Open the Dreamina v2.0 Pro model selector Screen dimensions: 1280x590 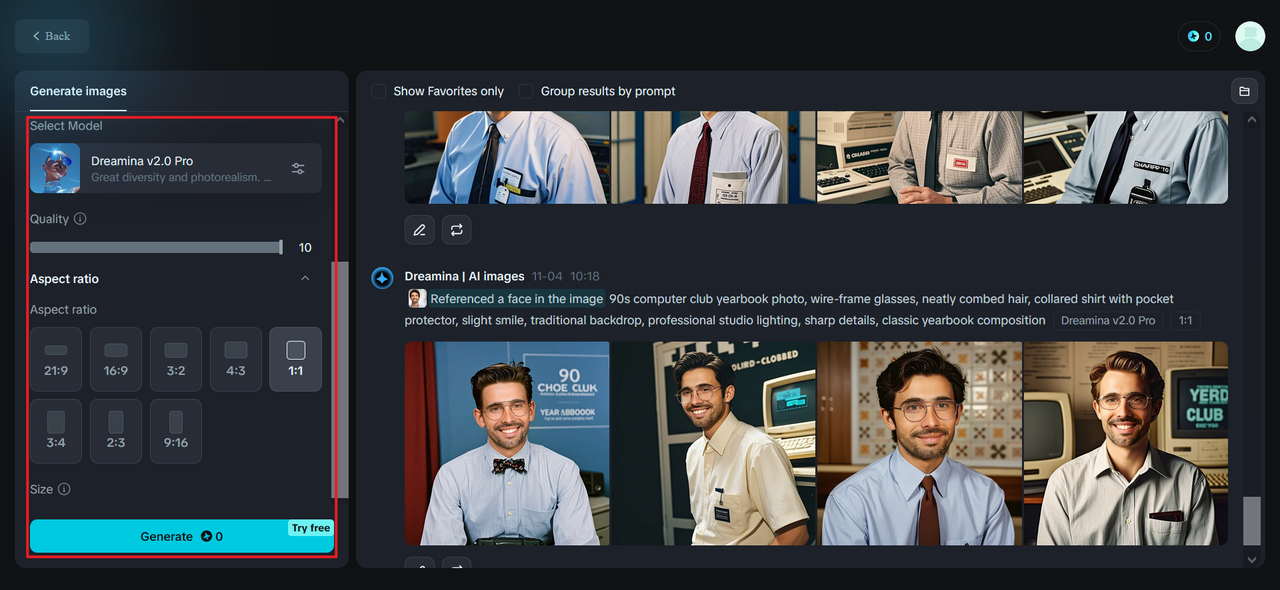tap(176, 168)
